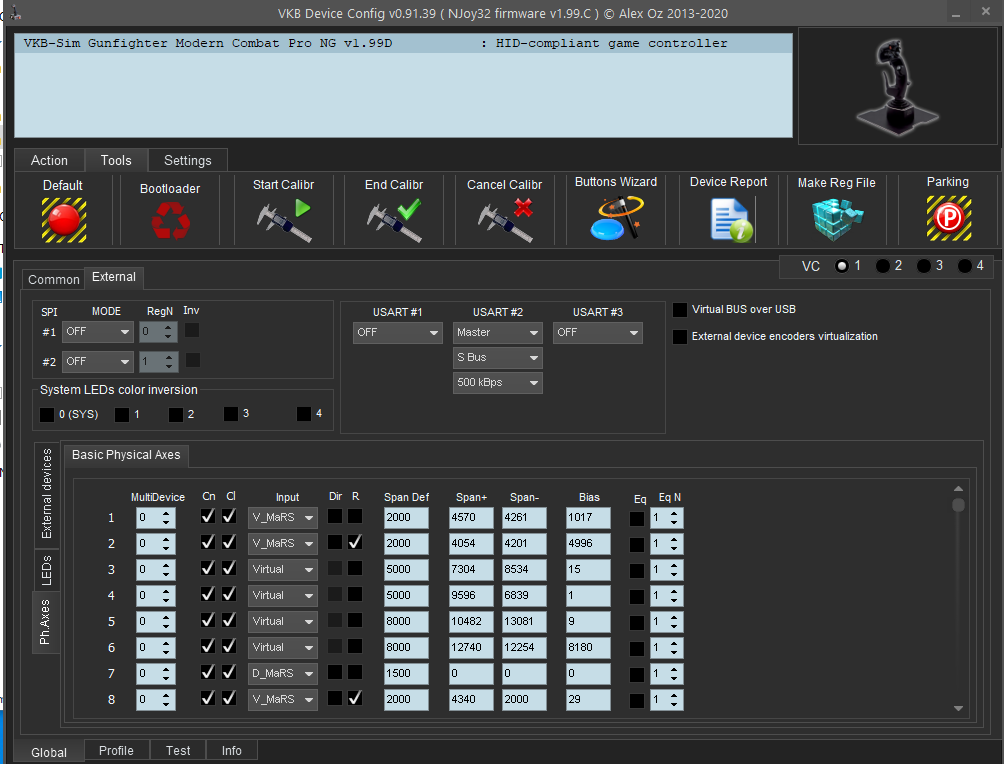Open the Profile tab
1004x764 pixels.
[116, 751]
